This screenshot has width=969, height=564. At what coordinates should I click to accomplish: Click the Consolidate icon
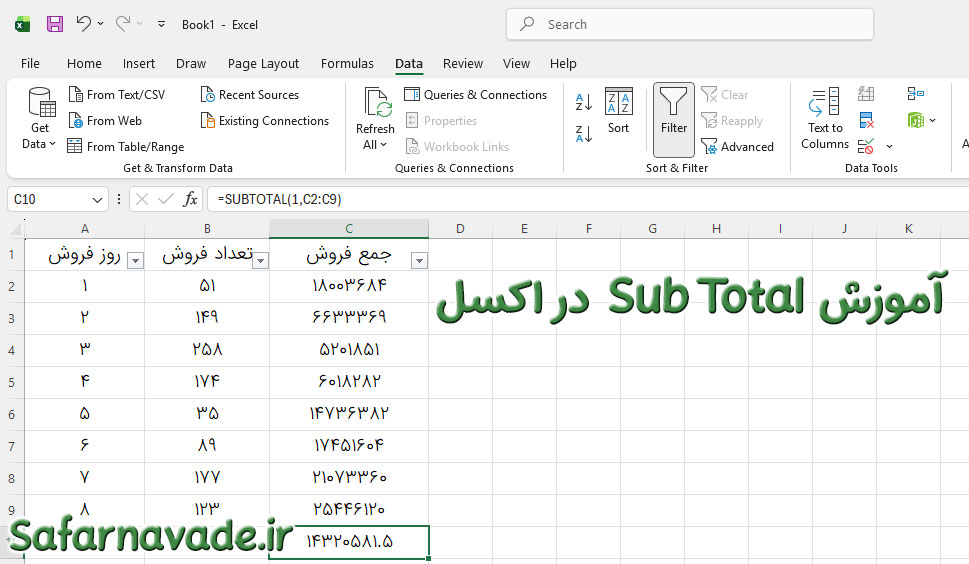tap(915, 94)
